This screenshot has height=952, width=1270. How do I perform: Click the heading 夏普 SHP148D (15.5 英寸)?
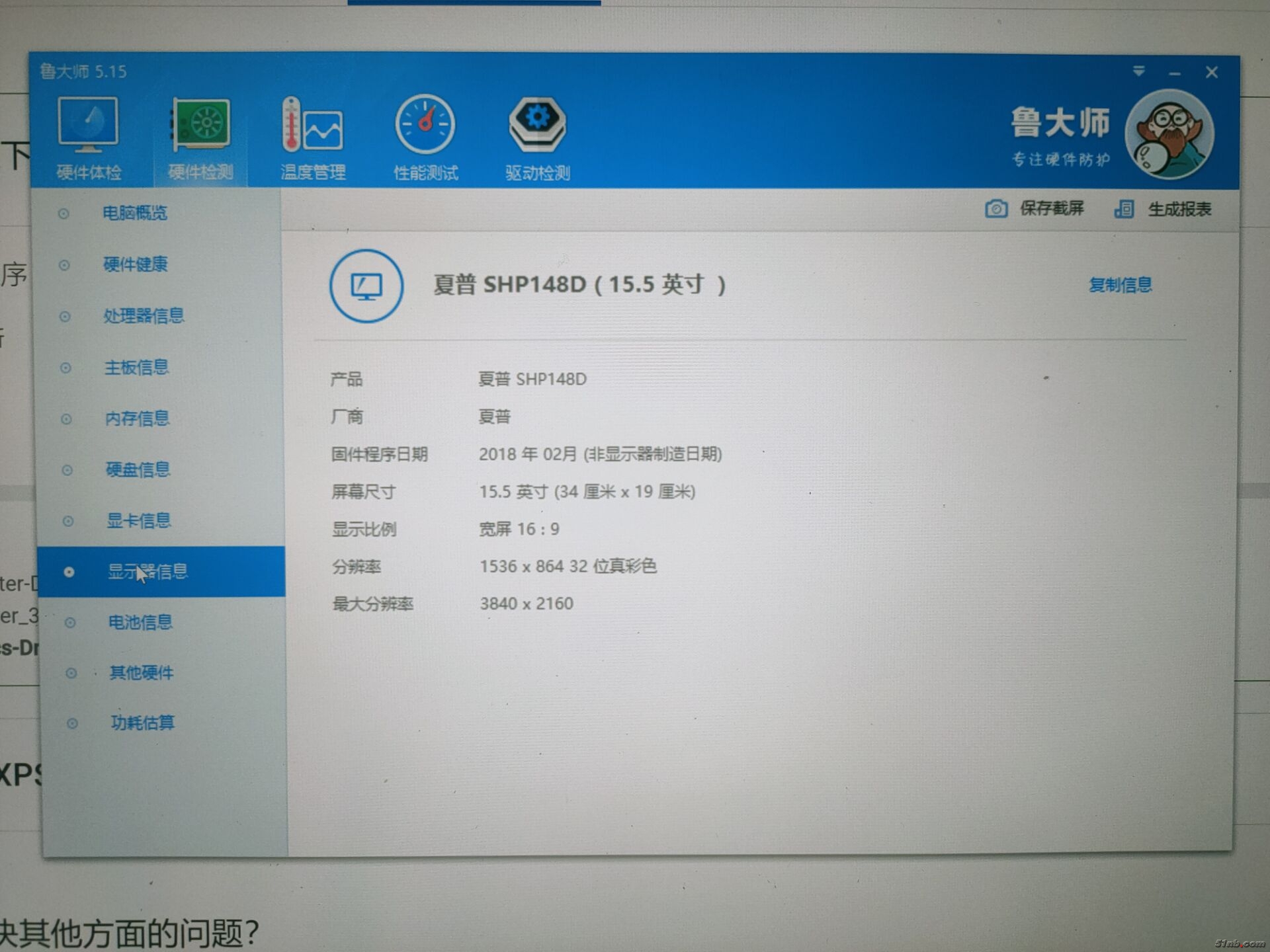pyautogui.click(x=579, y=285)
